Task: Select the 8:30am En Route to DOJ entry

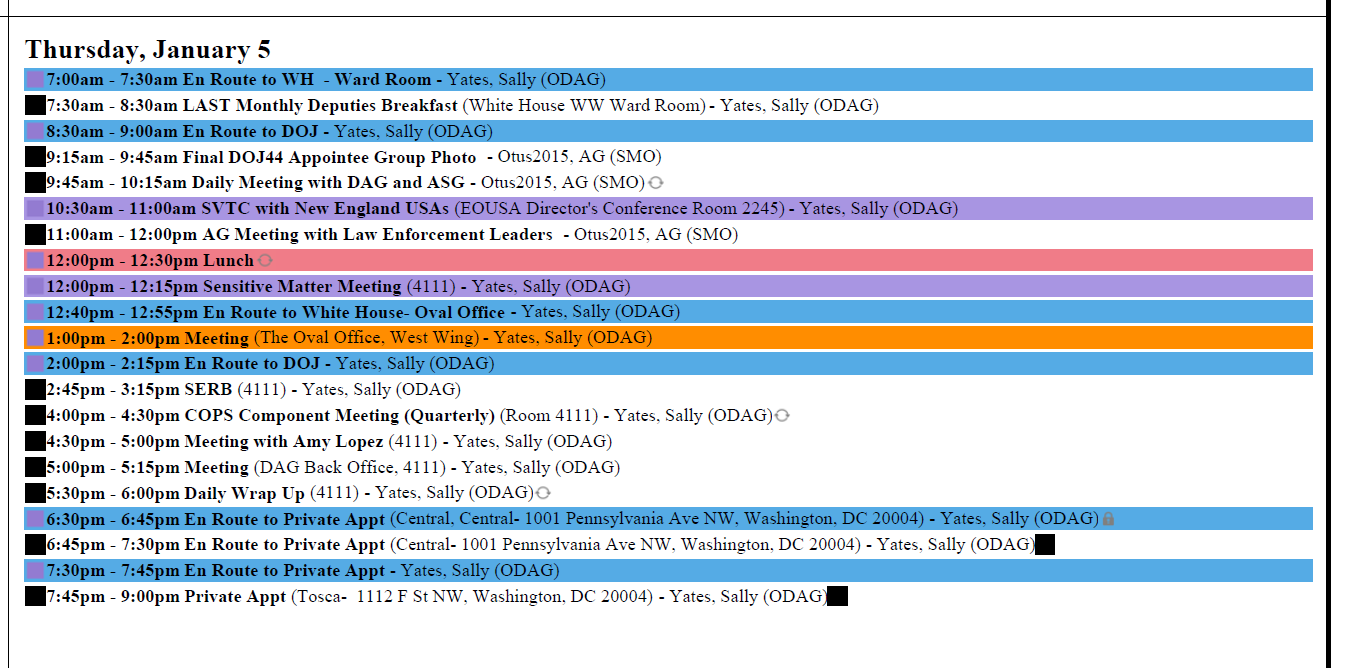Action: (668, 131)
